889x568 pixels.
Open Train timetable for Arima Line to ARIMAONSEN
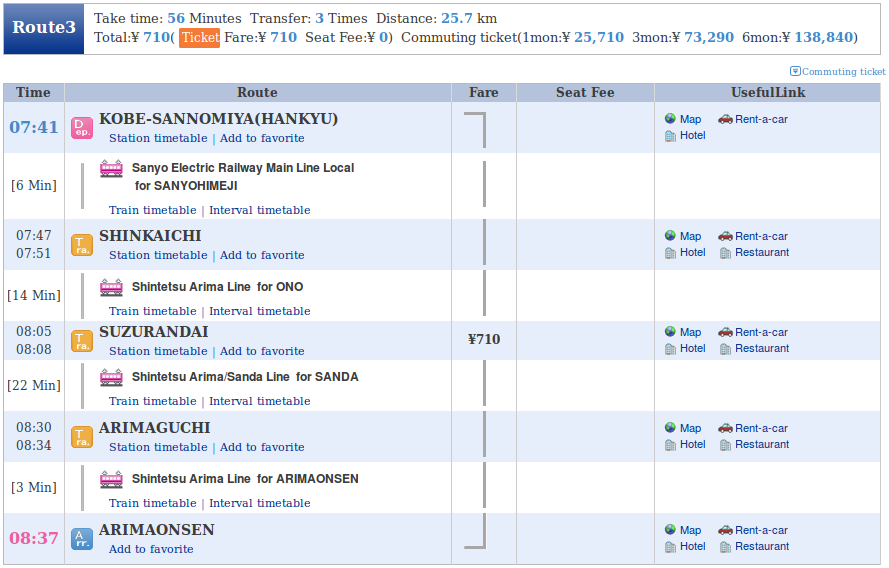153,503
